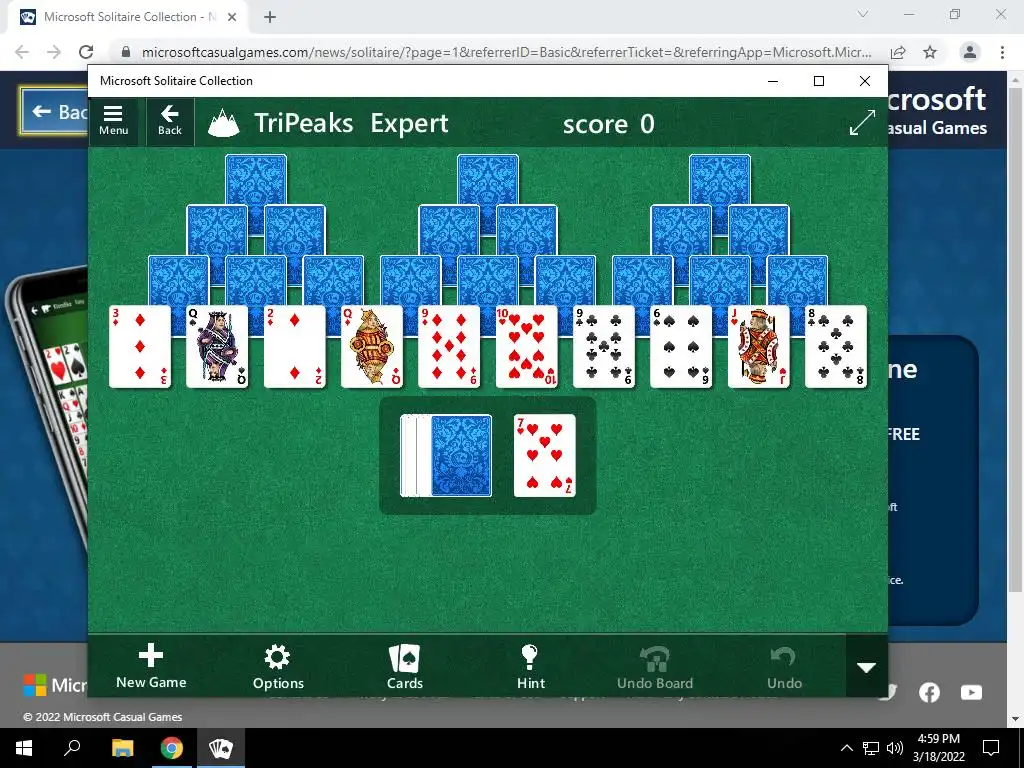This screenshot has width=1024, height=768.
Task: Start a New Game
Action: pos(151,666)
